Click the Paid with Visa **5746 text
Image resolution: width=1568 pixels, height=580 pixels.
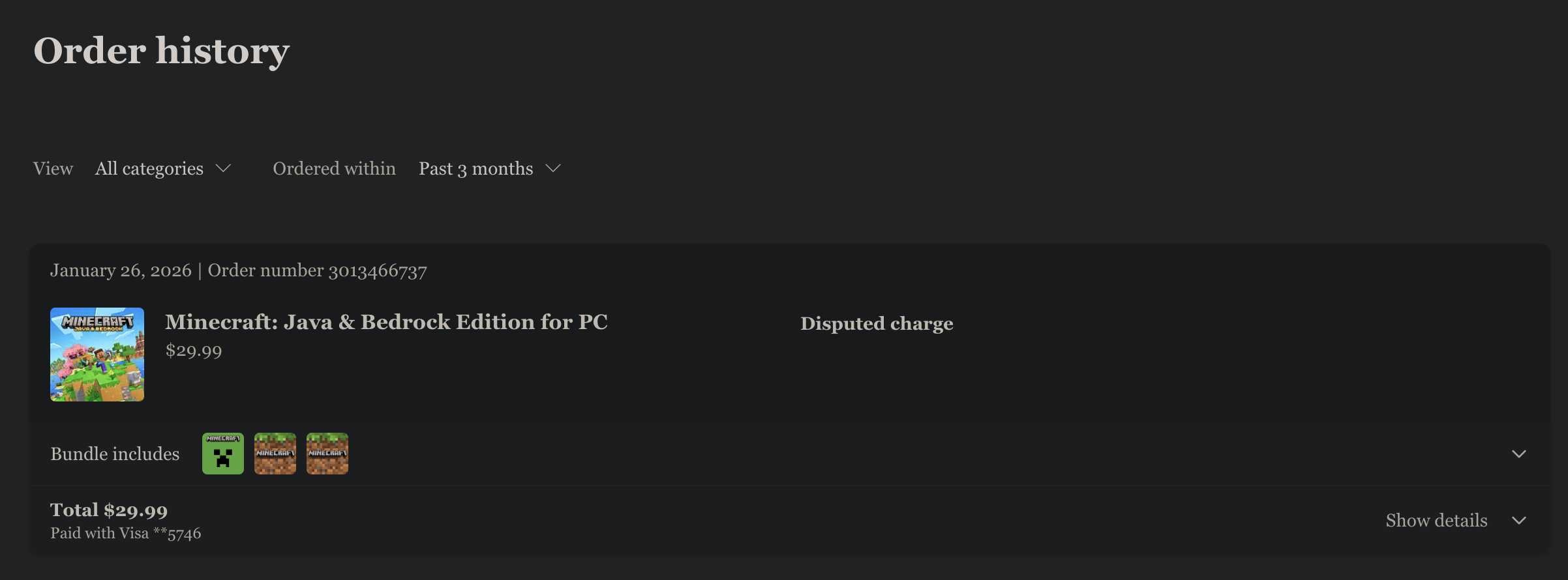[126, 532]
